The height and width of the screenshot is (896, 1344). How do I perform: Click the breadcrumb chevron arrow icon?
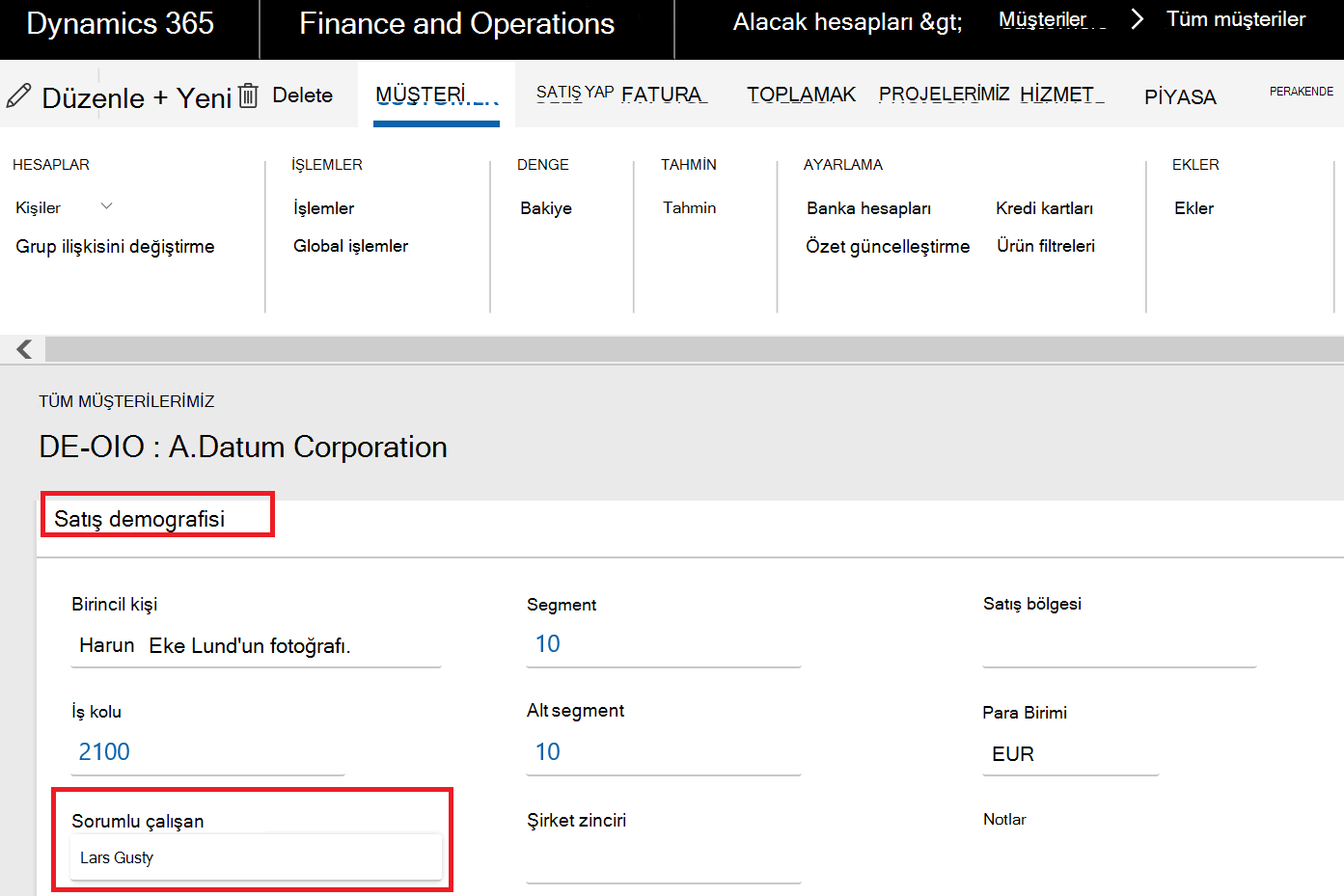coord(1137,19)
